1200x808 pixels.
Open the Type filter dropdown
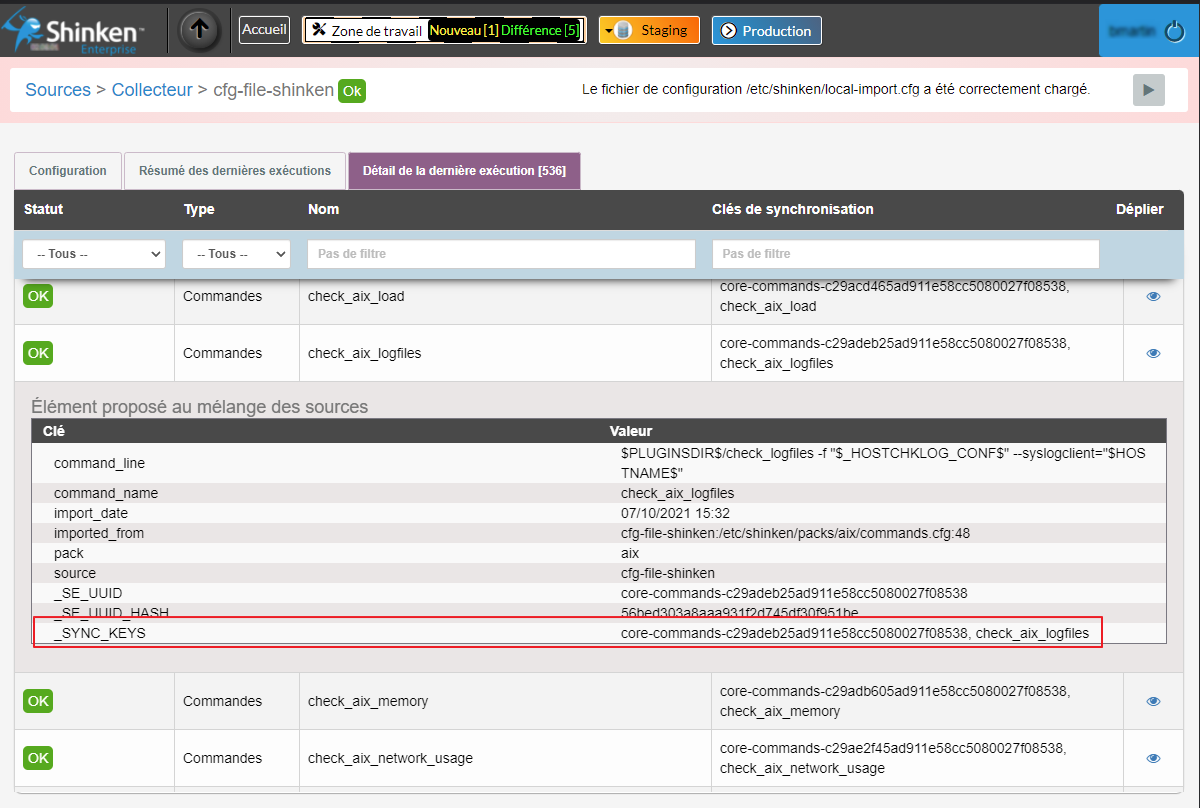(236, 254)
